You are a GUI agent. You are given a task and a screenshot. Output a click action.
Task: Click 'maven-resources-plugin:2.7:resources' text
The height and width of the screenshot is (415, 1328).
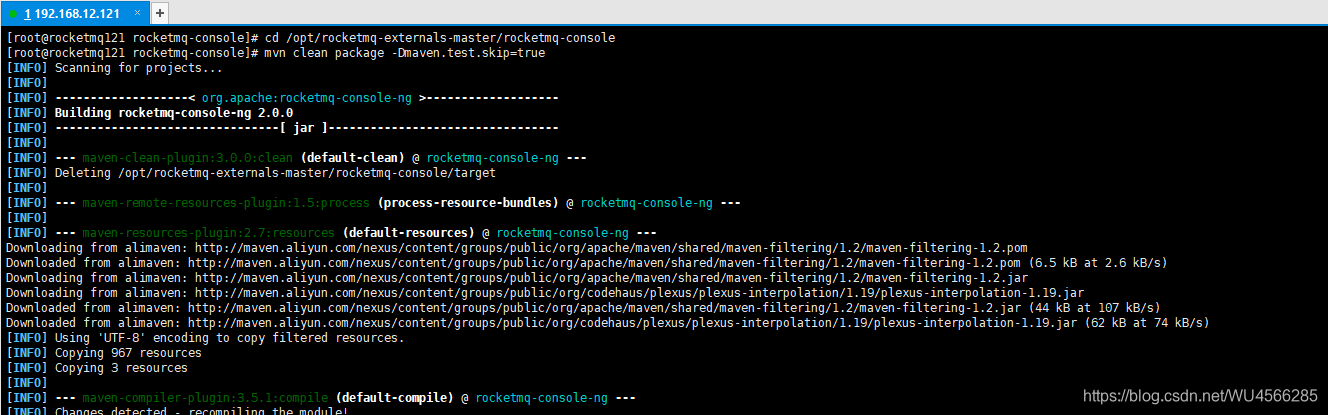[x=209, y=233]
